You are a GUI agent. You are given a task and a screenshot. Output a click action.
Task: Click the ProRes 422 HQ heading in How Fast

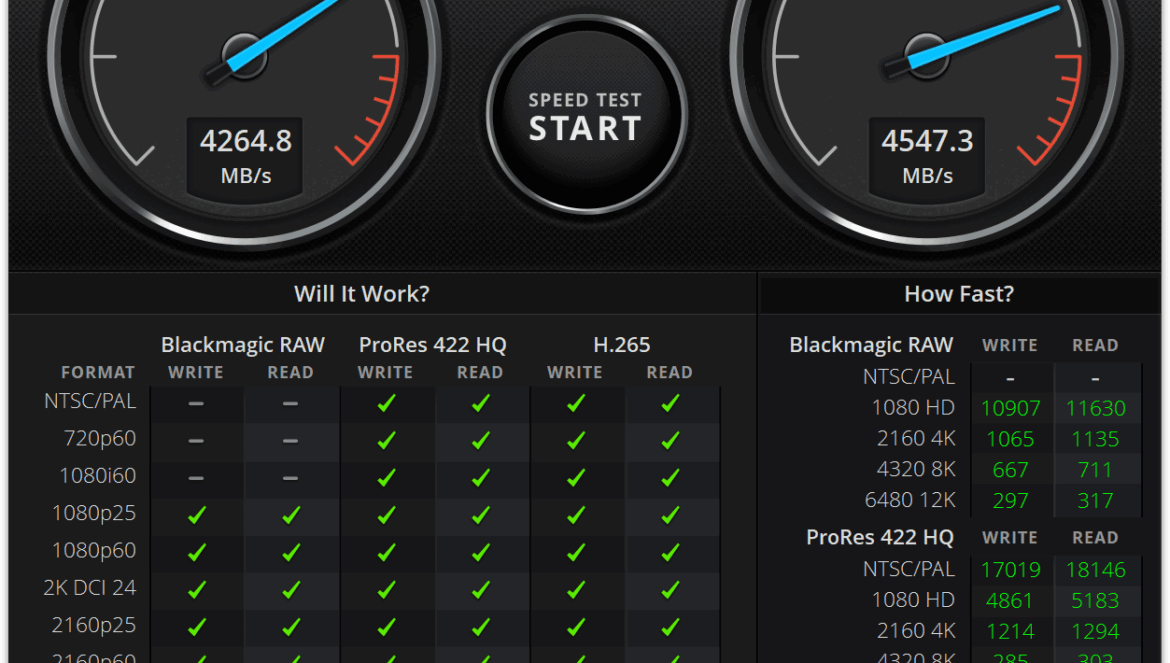coord(880,537)
